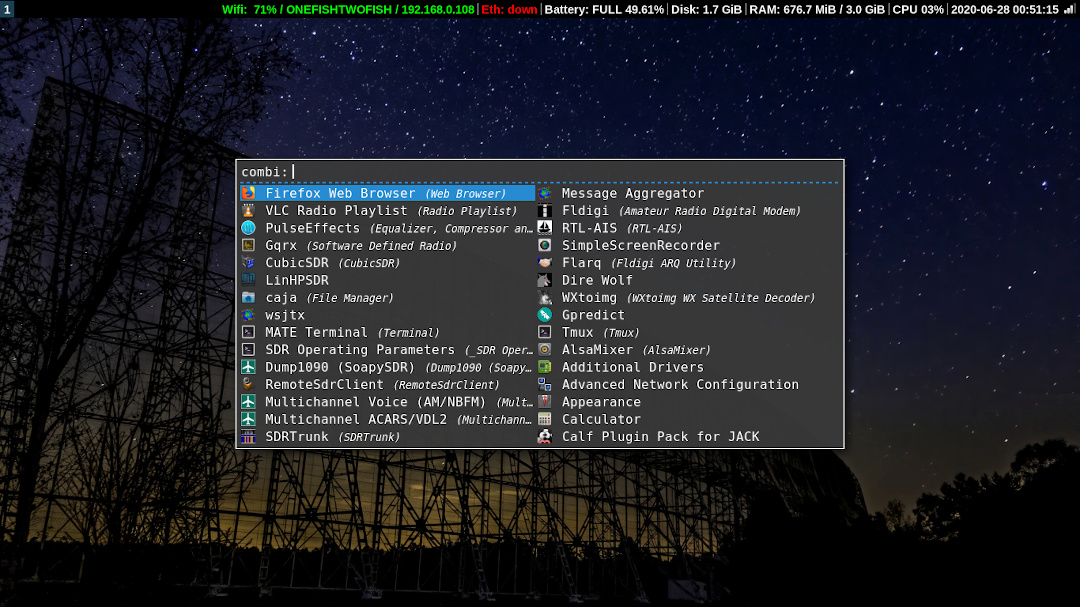1080x607 pixels.
Task: Click the VLC Radio Playlist traffic-cone icon
Action: pyautogui.click(x=248, y=210)
